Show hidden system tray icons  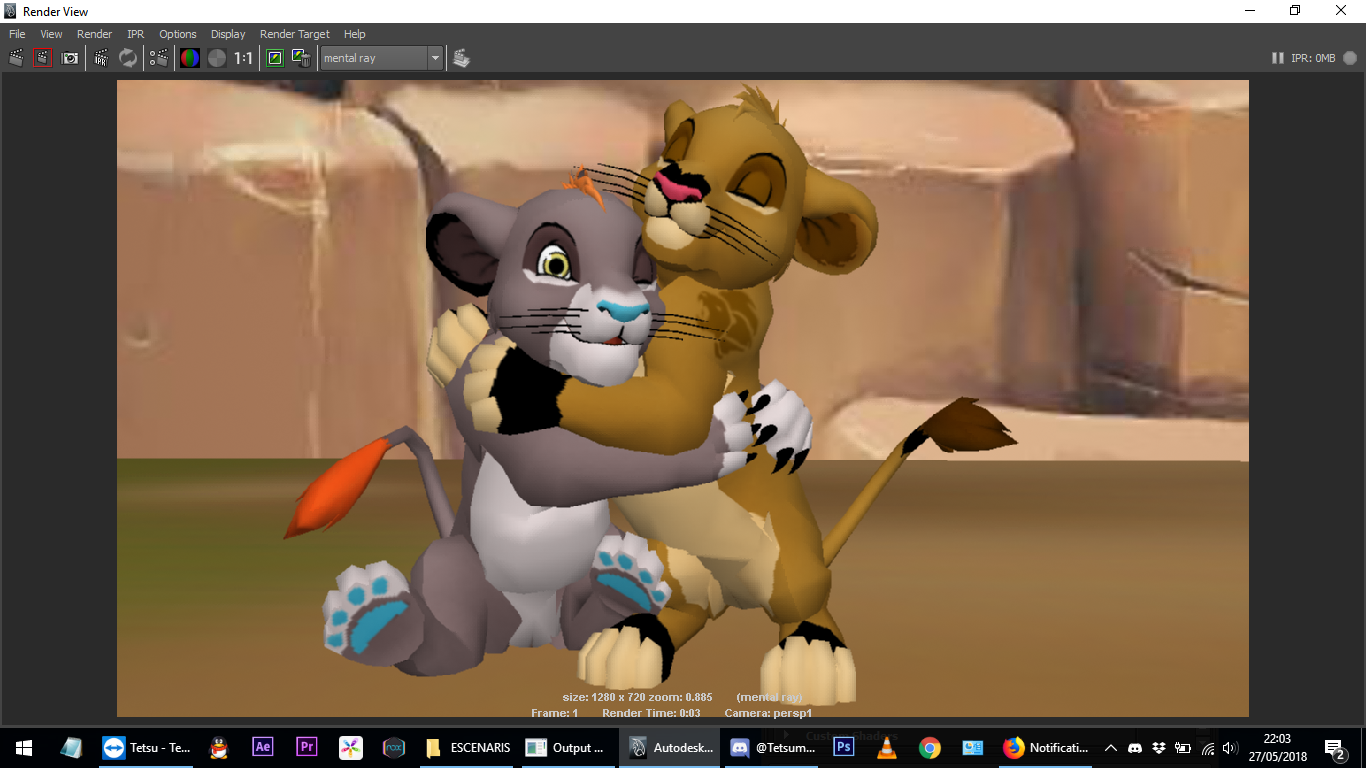1110,748
